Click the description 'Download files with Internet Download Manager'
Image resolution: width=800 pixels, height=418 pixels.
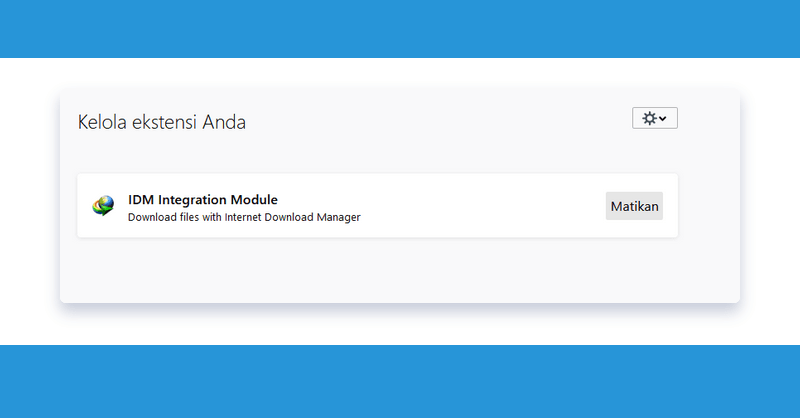pos(244,217)
